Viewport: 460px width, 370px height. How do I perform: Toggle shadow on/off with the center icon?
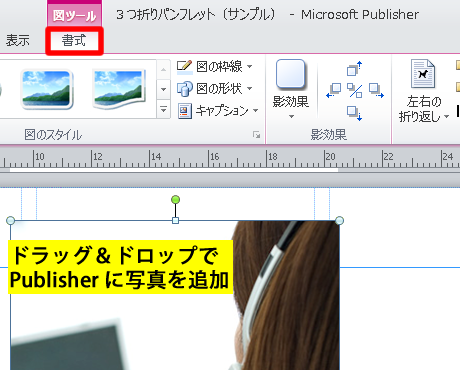click(x=355, y=90)
